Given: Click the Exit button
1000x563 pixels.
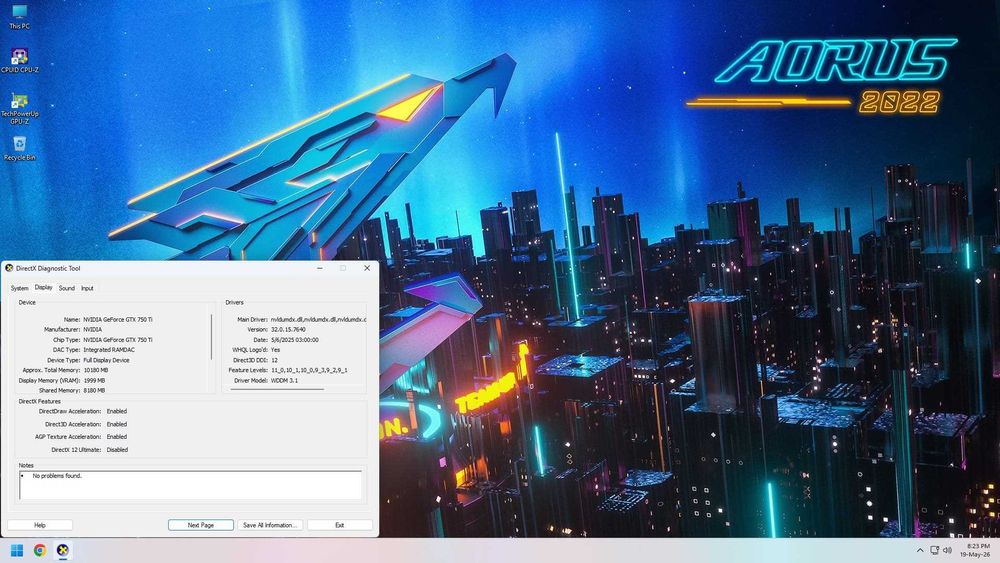Looking at the screenshot, I should tap(340, 525).
